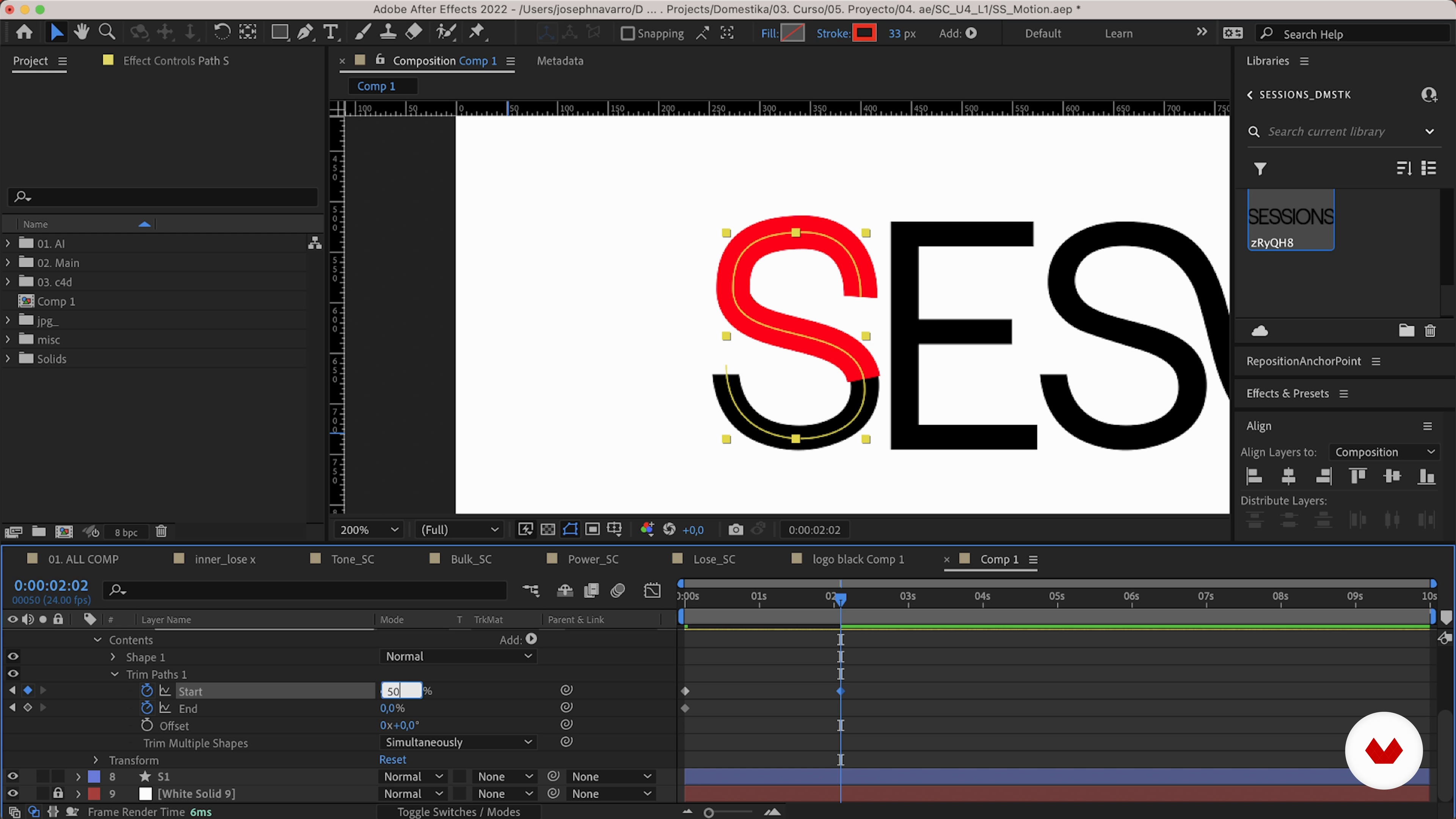Toggle Start keyframe diamond at current time
Screen dimensions: 1456x819
28,690
